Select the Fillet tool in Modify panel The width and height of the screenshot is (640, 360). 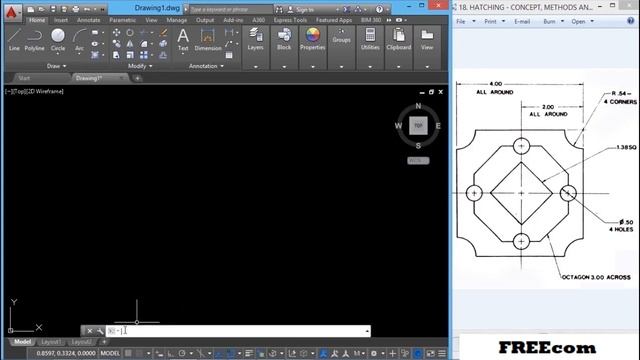click(x=144, y=44)
